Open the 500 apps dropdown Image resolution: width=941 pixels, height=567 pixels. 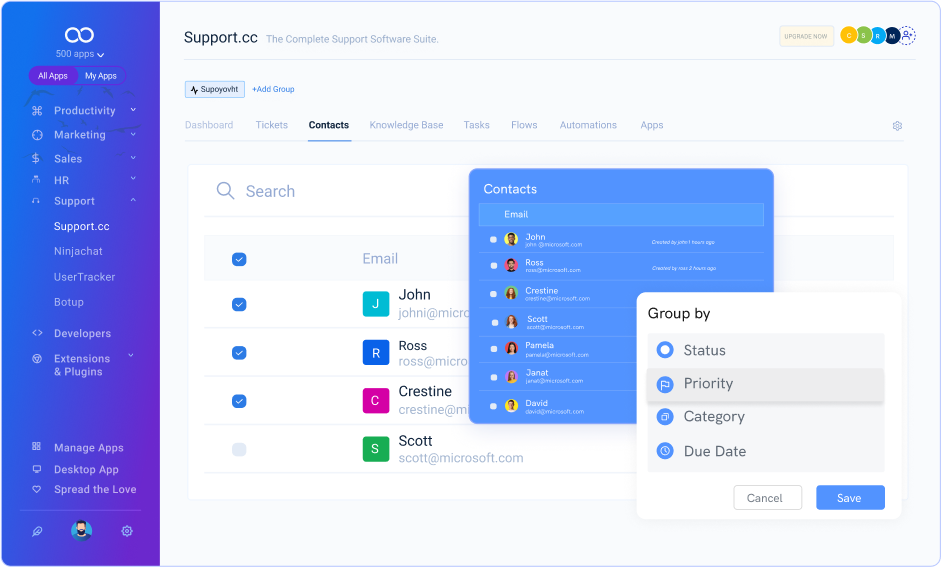[80, 54]
